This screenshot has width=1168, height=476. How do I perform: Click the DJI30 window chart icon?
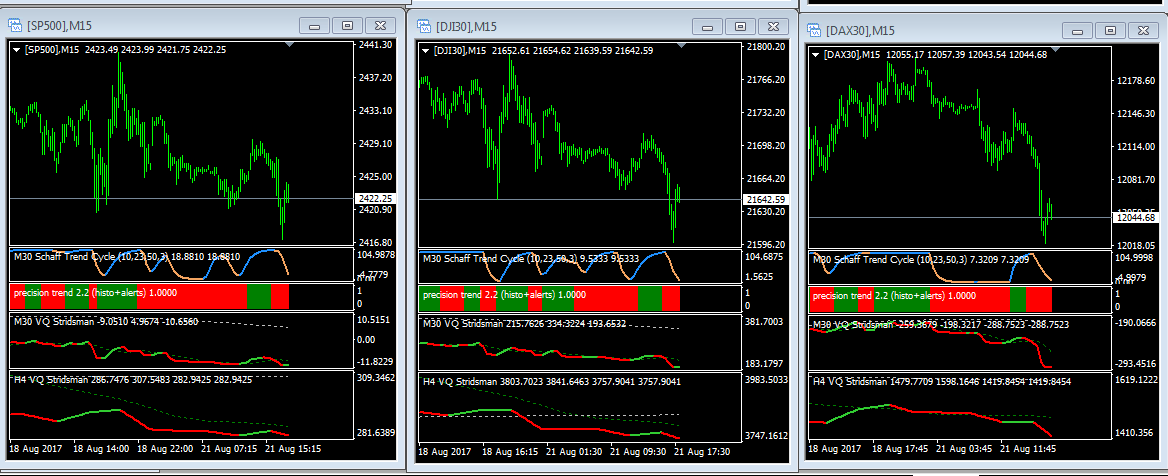point(424,26)
